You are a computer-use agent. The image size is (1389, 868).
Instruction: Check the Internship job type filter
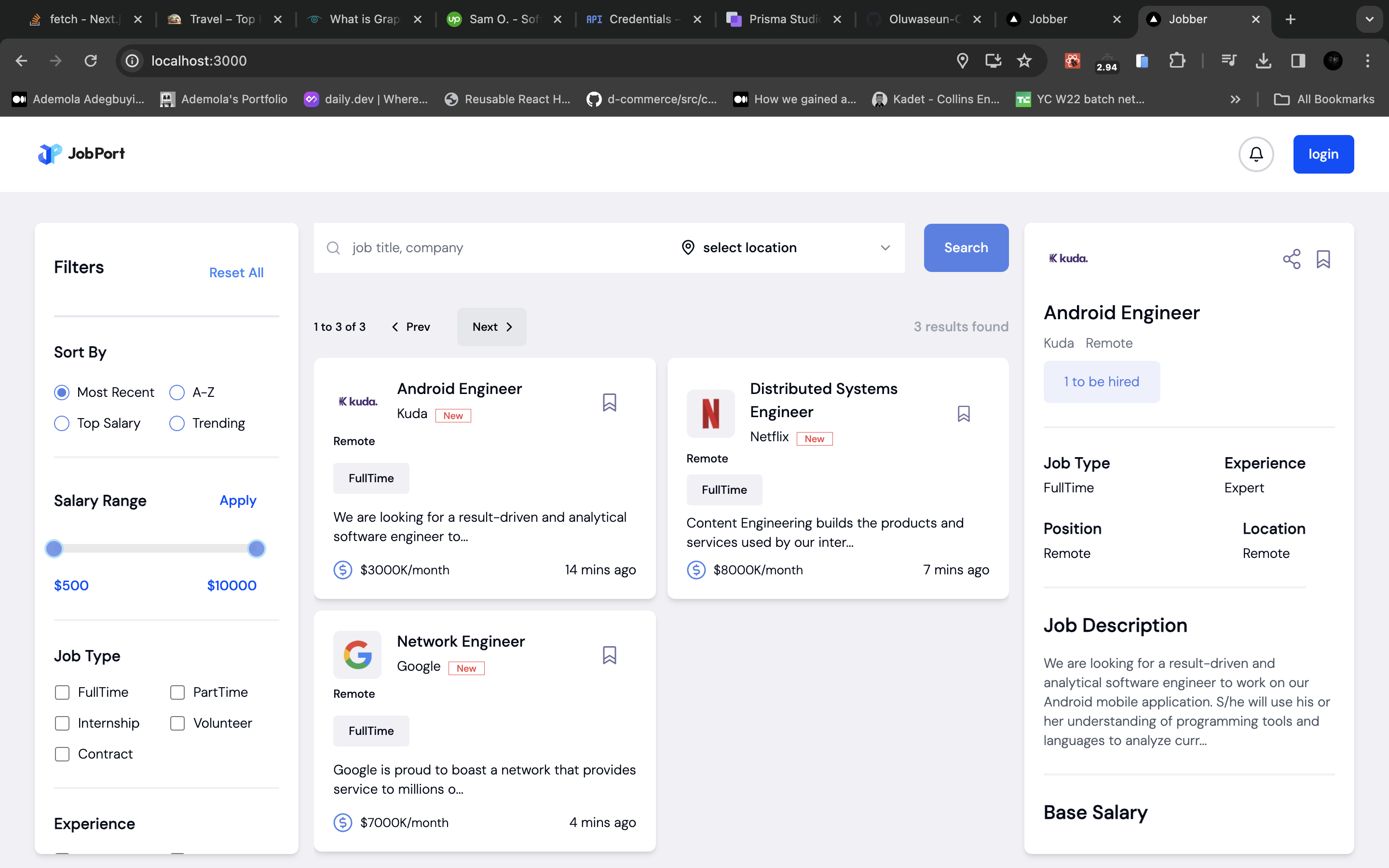(62, 723)
